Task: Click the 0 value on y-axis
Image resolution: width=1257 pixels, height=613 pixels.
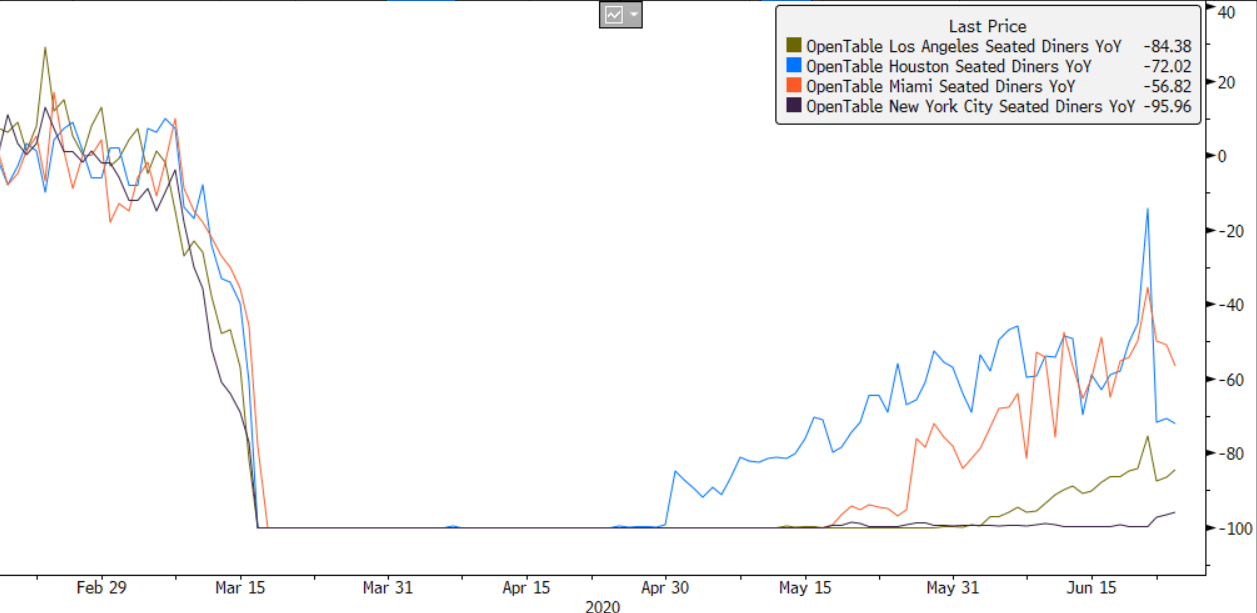Action: [x=1221, y=156]
